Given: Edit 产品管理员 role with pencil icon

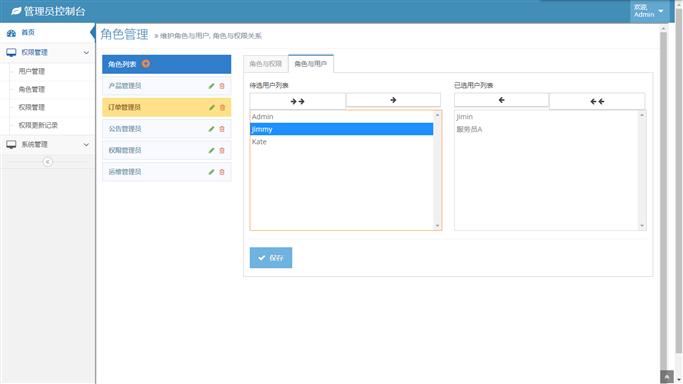Looking at the screenshot, I should 211,86.
